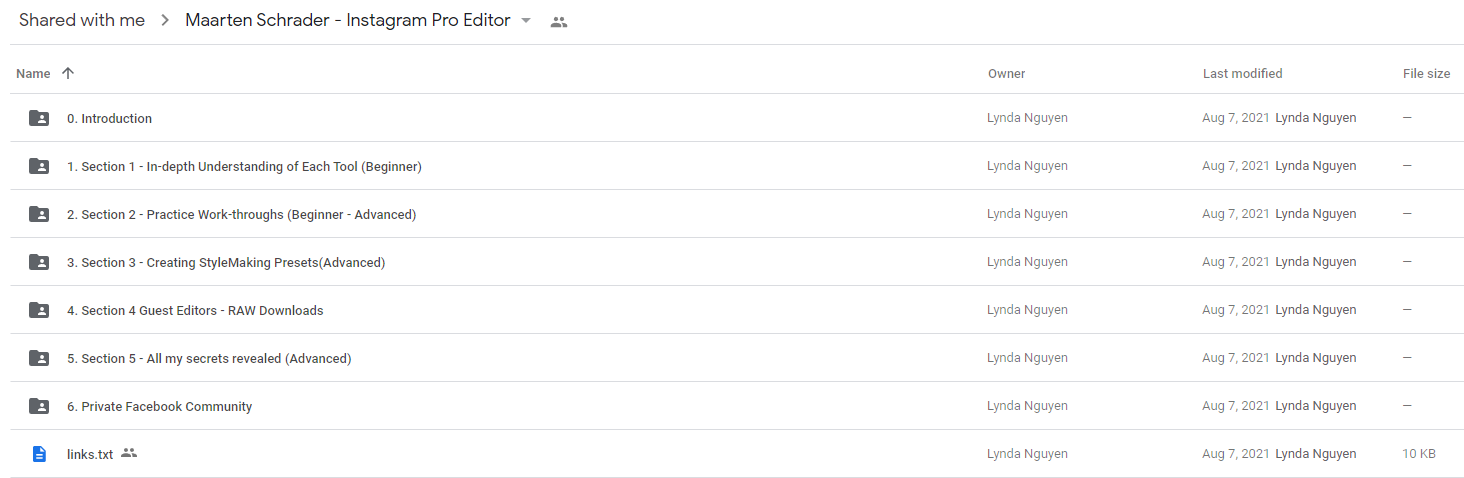Click the Name column header
This screenshot has height=478, width=1464.
coord(33,73)
